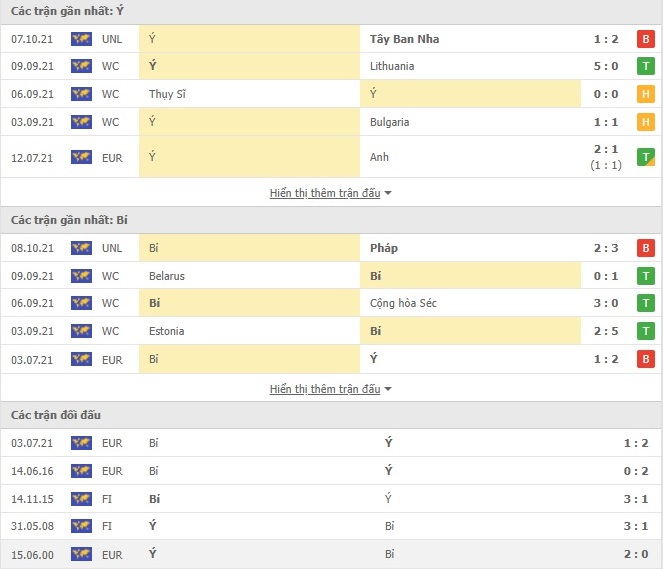The height and width of the screenshot is (569, 663).
Task: Click the 5 : 0 score against Lithuania
Action: 606,66
